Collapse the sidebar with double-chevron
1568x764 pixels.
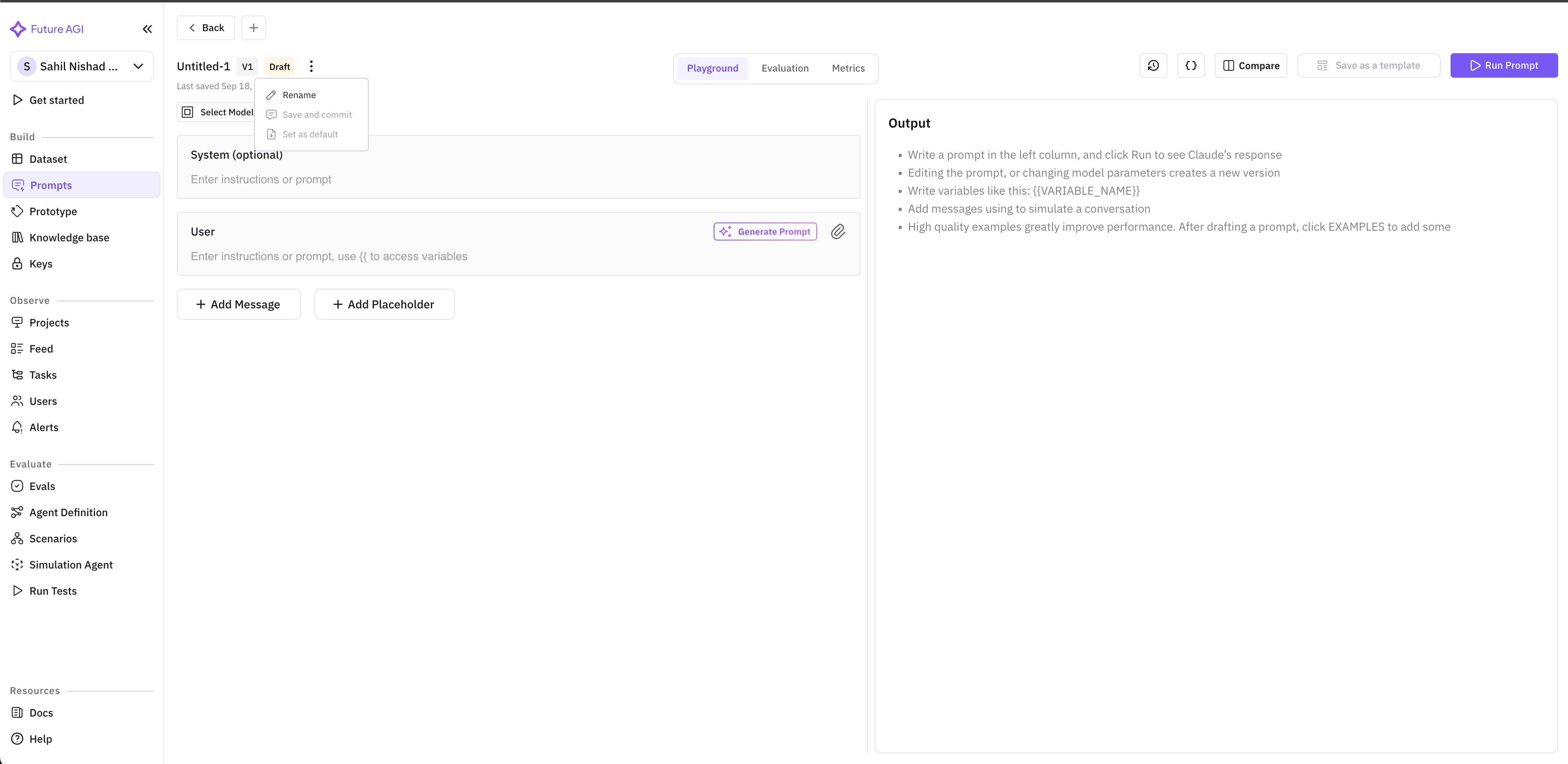pyautogui.click(x=147, y=29)
